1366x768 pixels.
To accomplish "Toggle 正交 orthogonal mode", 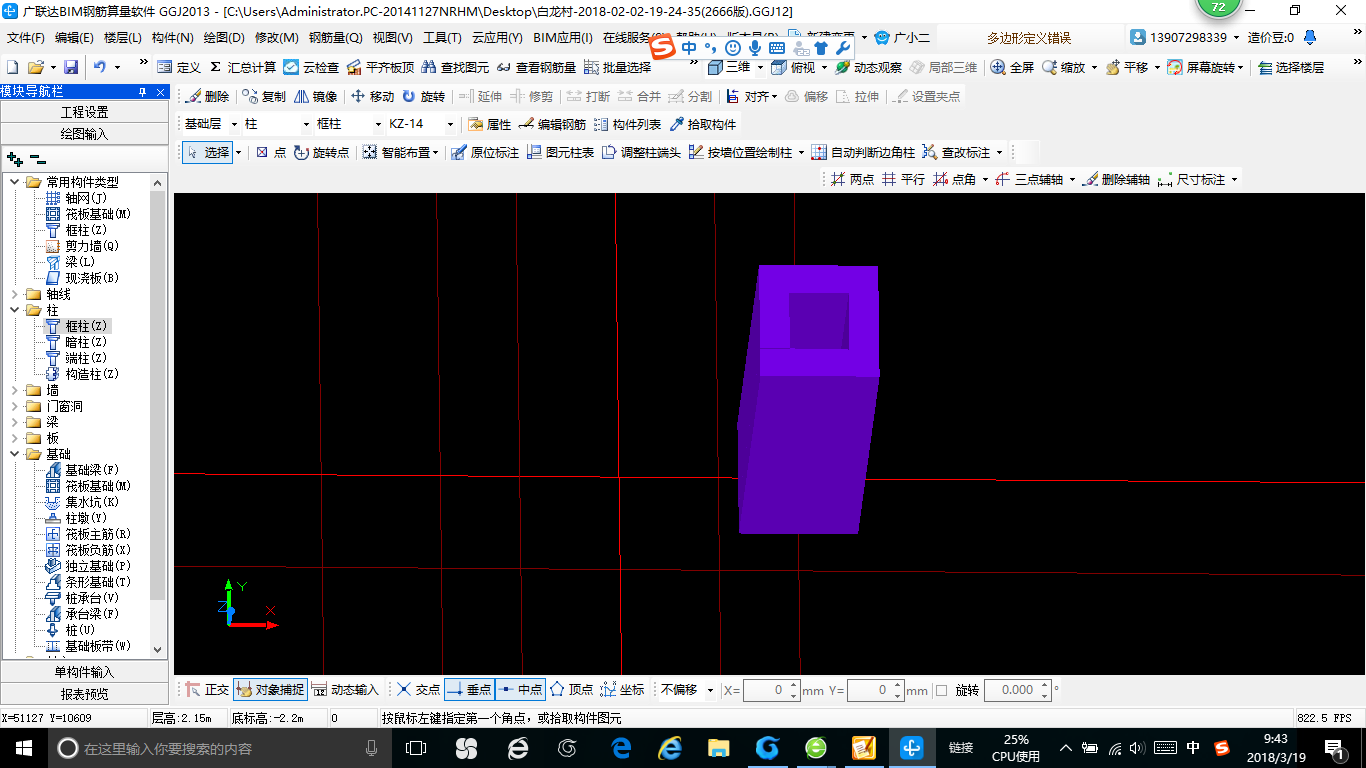I will [x=207, y=689].
